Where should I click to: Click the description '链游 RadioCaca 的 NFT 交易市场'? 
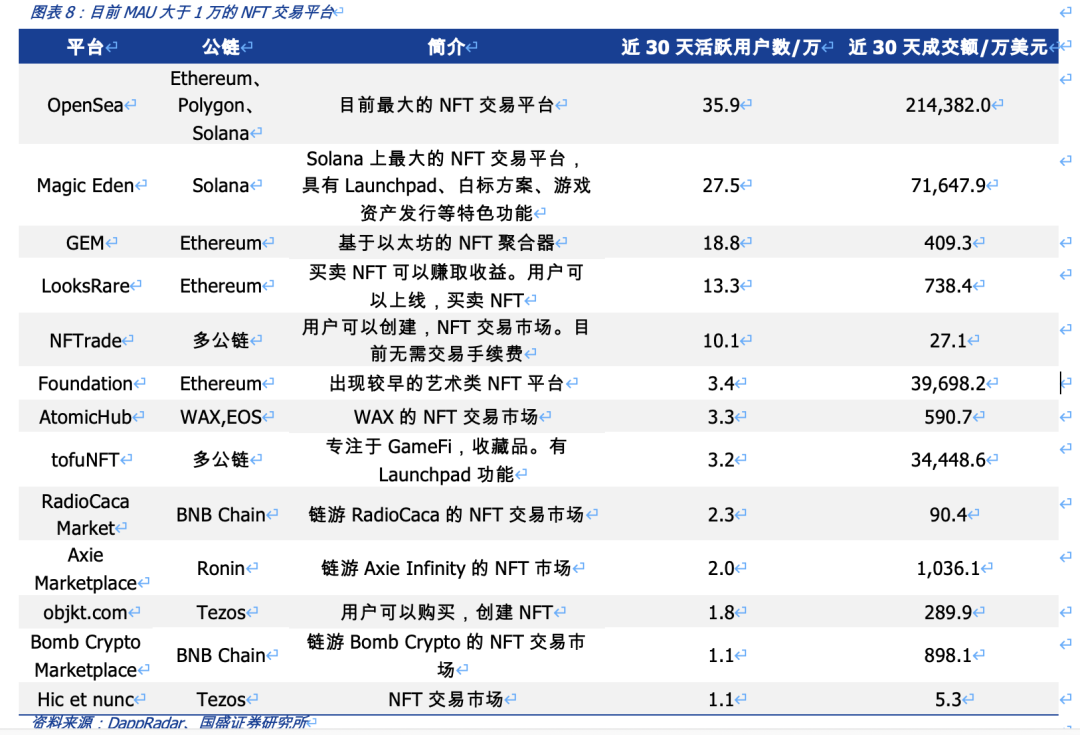446,515
